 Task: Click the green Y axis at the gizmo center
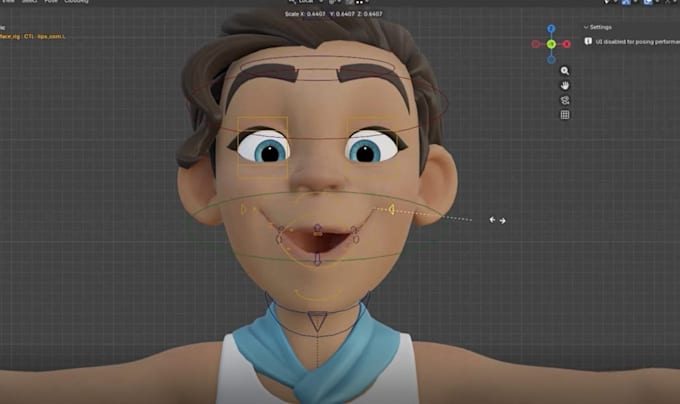coord(551,44)
